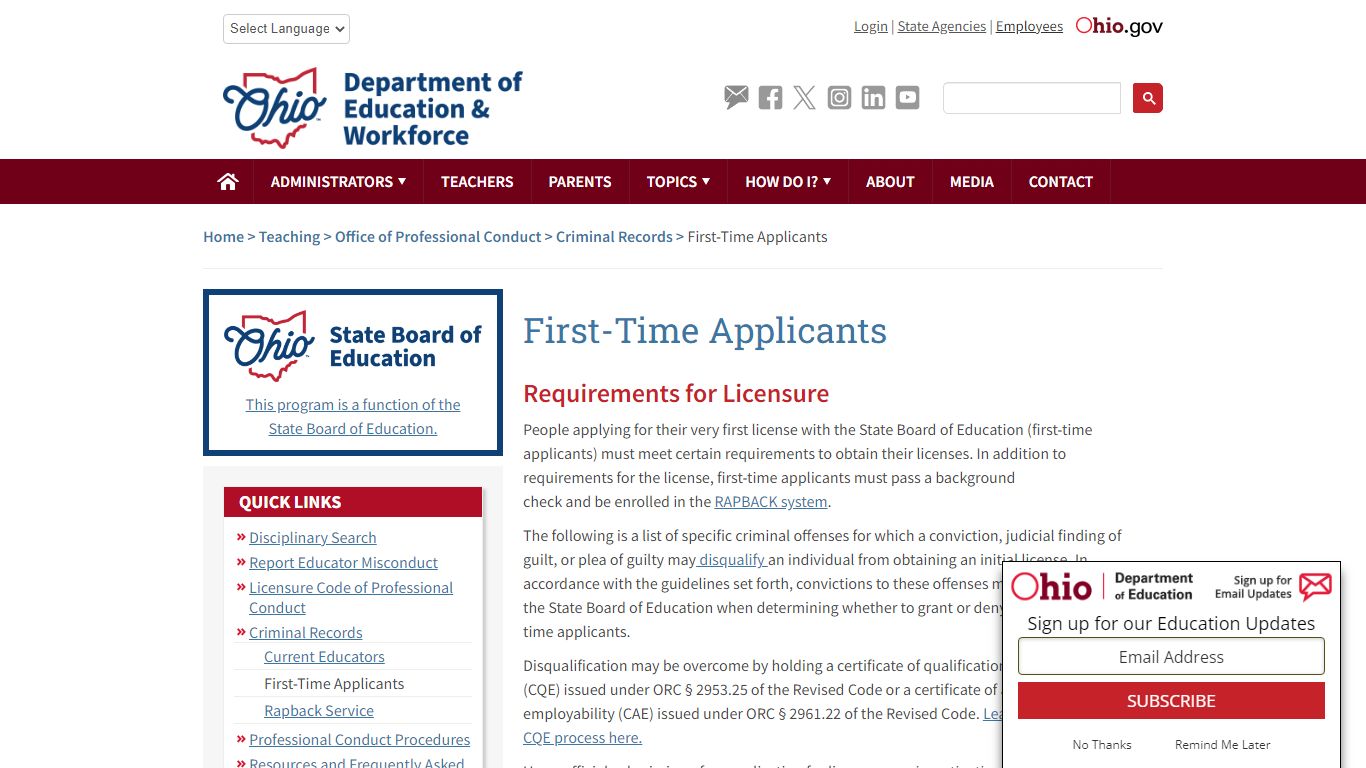Open Licensure Code of Professional Conduct link

click(351, 598)
